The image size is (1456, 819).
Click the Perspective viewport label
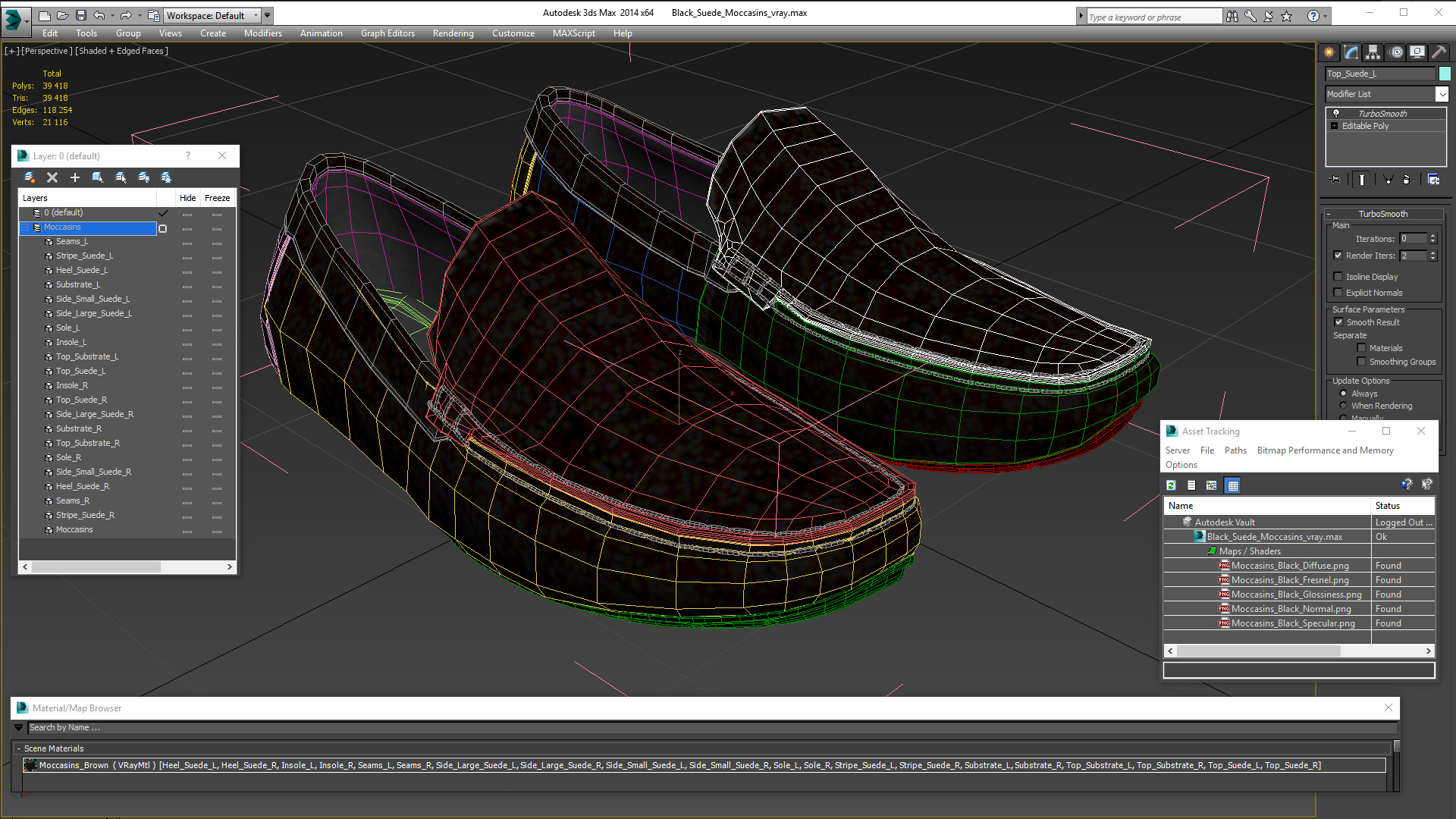pos(47,51)
